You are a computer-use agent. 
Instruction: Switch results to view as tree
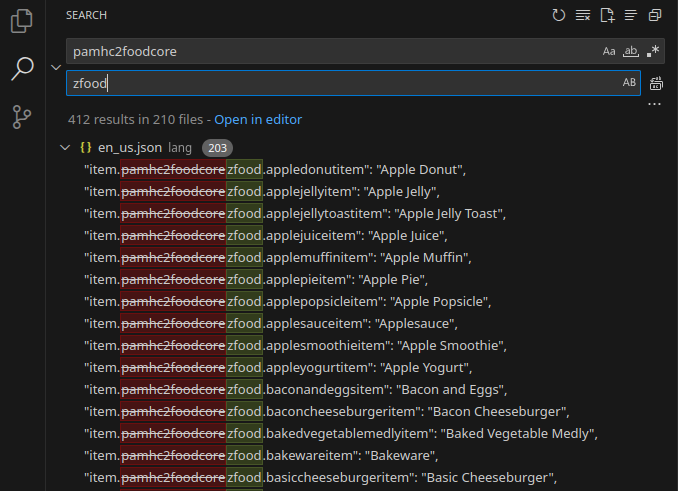[x=631, y=15]
